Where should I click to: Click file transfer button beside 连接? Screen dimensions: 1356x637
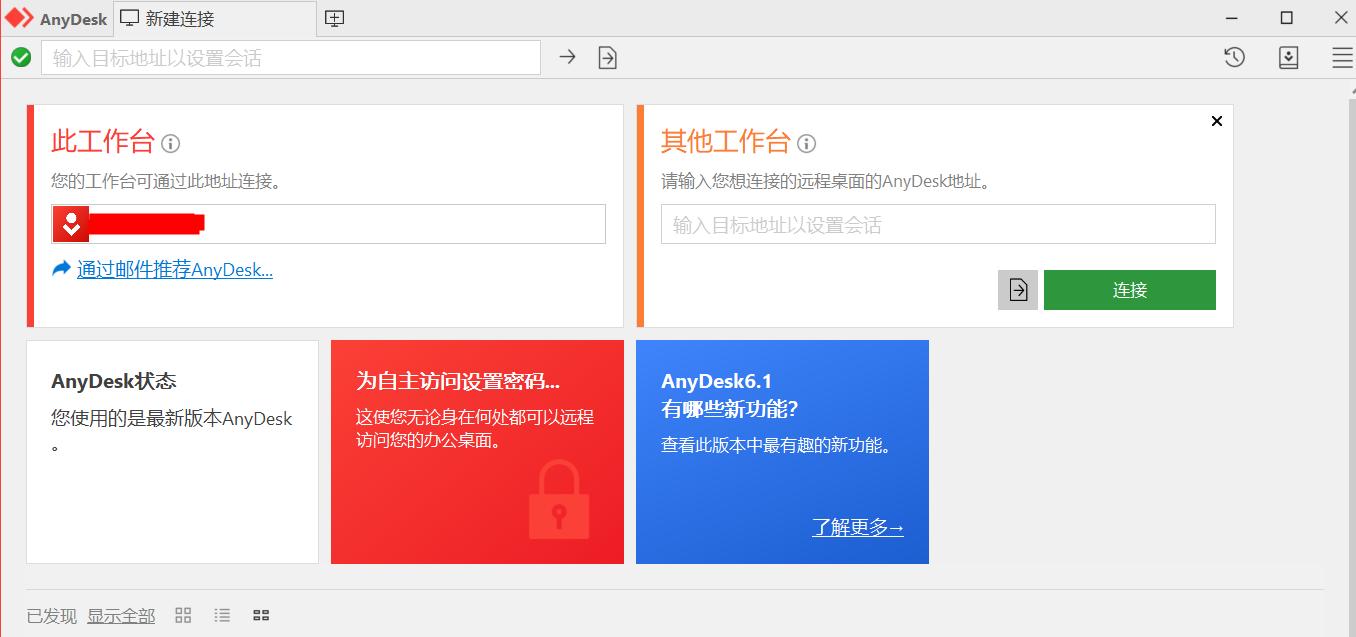coord(1018,290)
